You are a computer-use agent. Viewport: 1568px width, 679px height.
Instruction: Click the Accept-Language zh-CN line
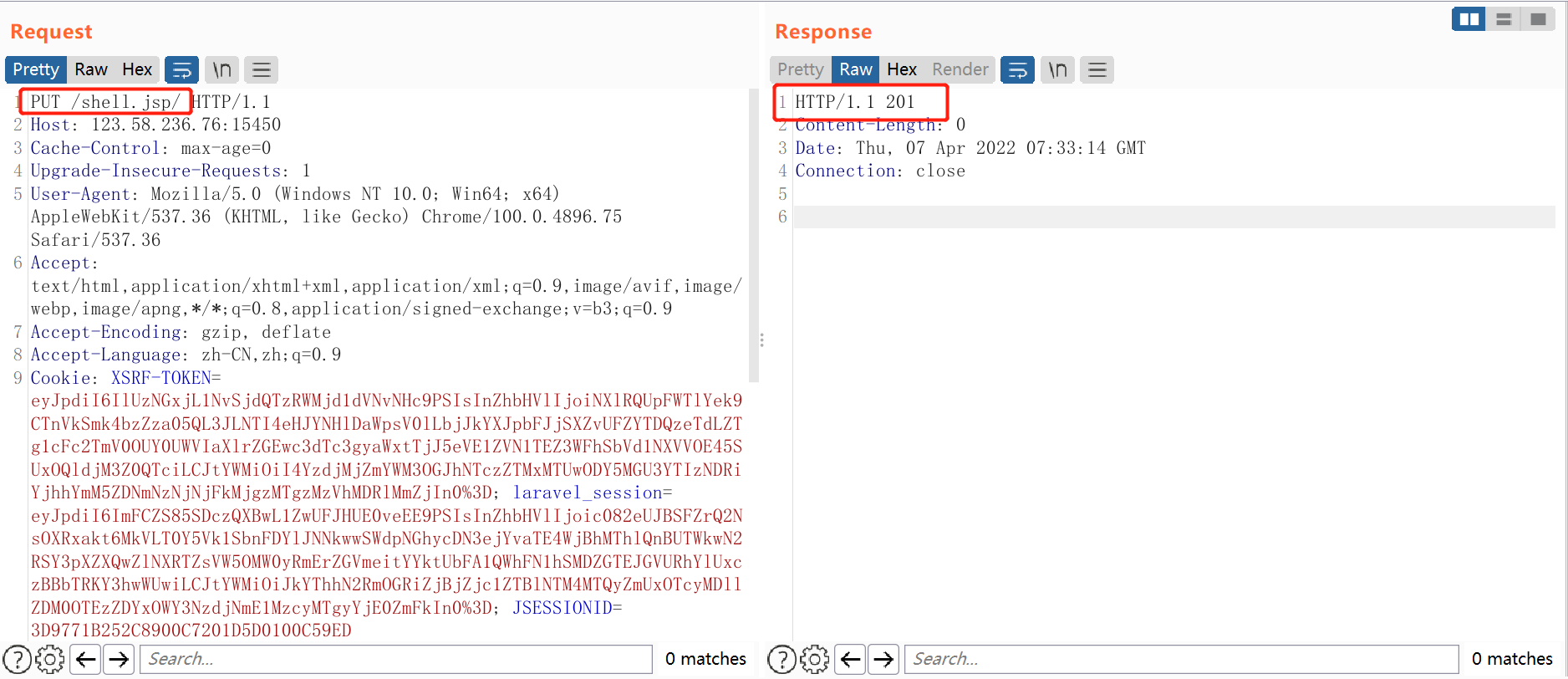tap(186, 355)
